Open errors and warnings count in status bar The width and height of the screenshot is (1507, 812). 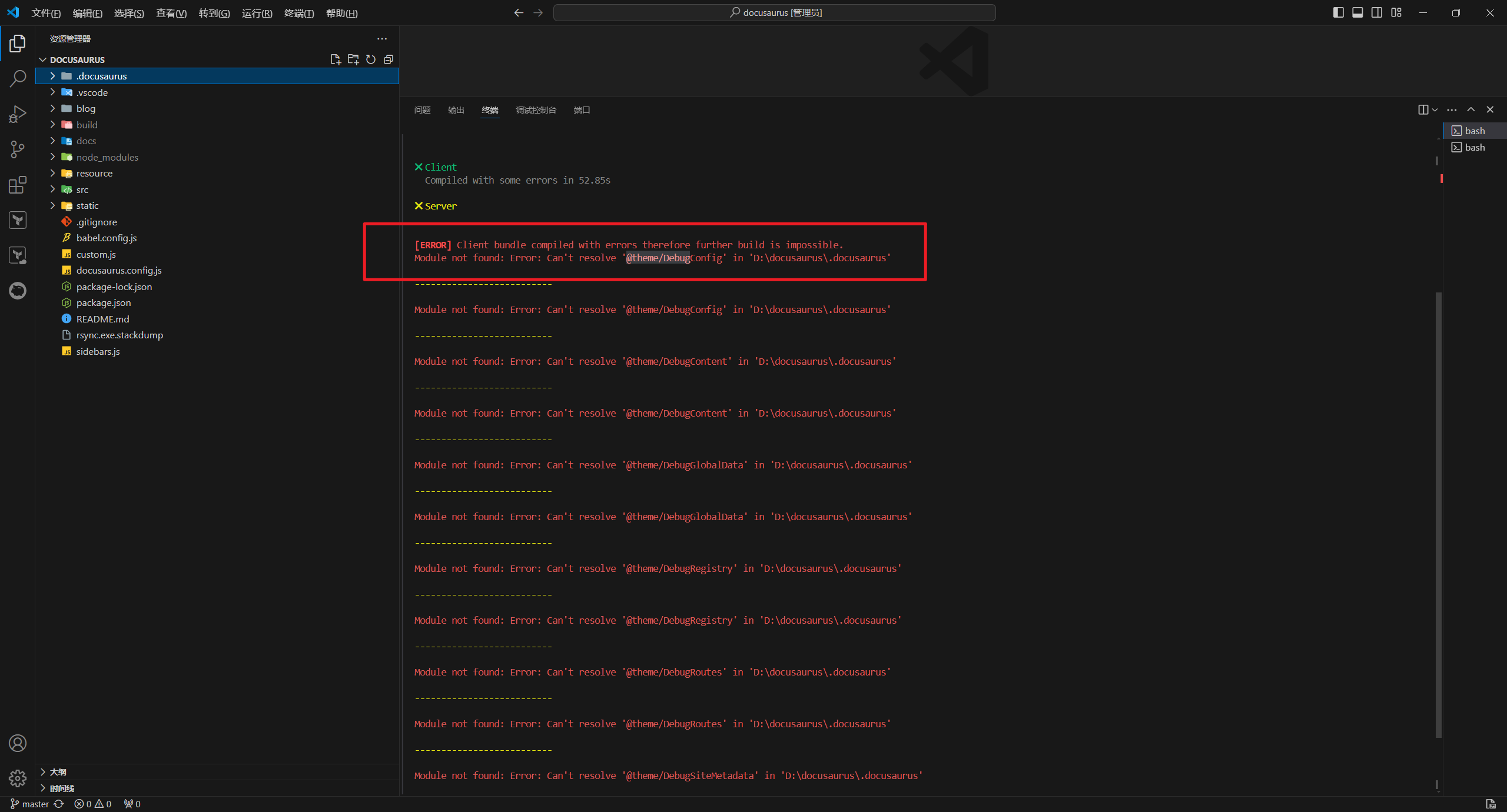[93, 804]
